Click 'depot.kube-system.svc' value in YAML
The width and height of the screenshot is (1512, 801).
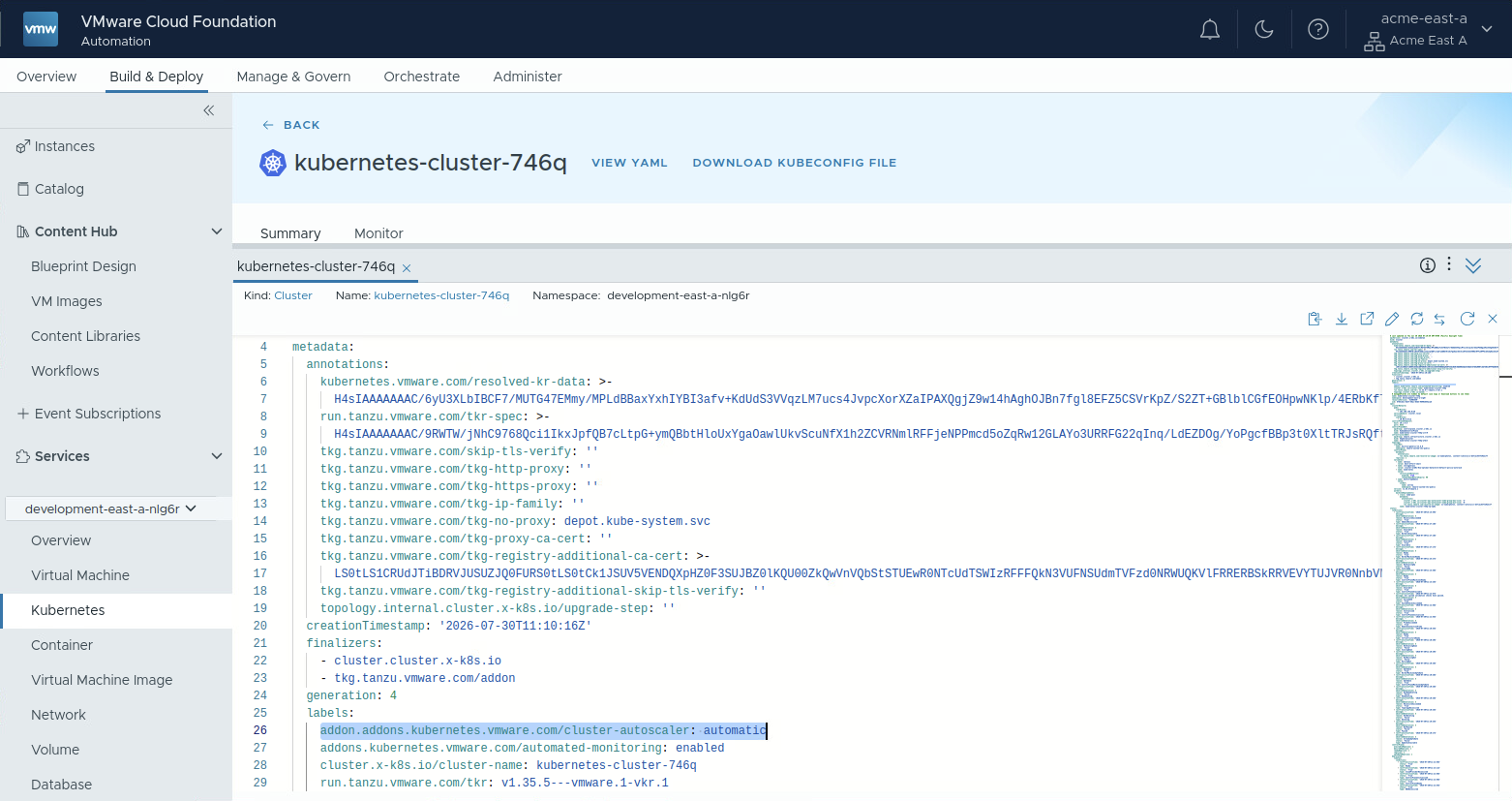point(637,521)
